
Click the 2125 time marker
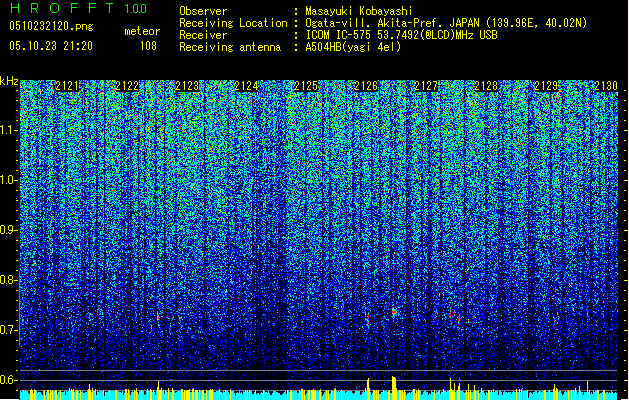point(306,86)
